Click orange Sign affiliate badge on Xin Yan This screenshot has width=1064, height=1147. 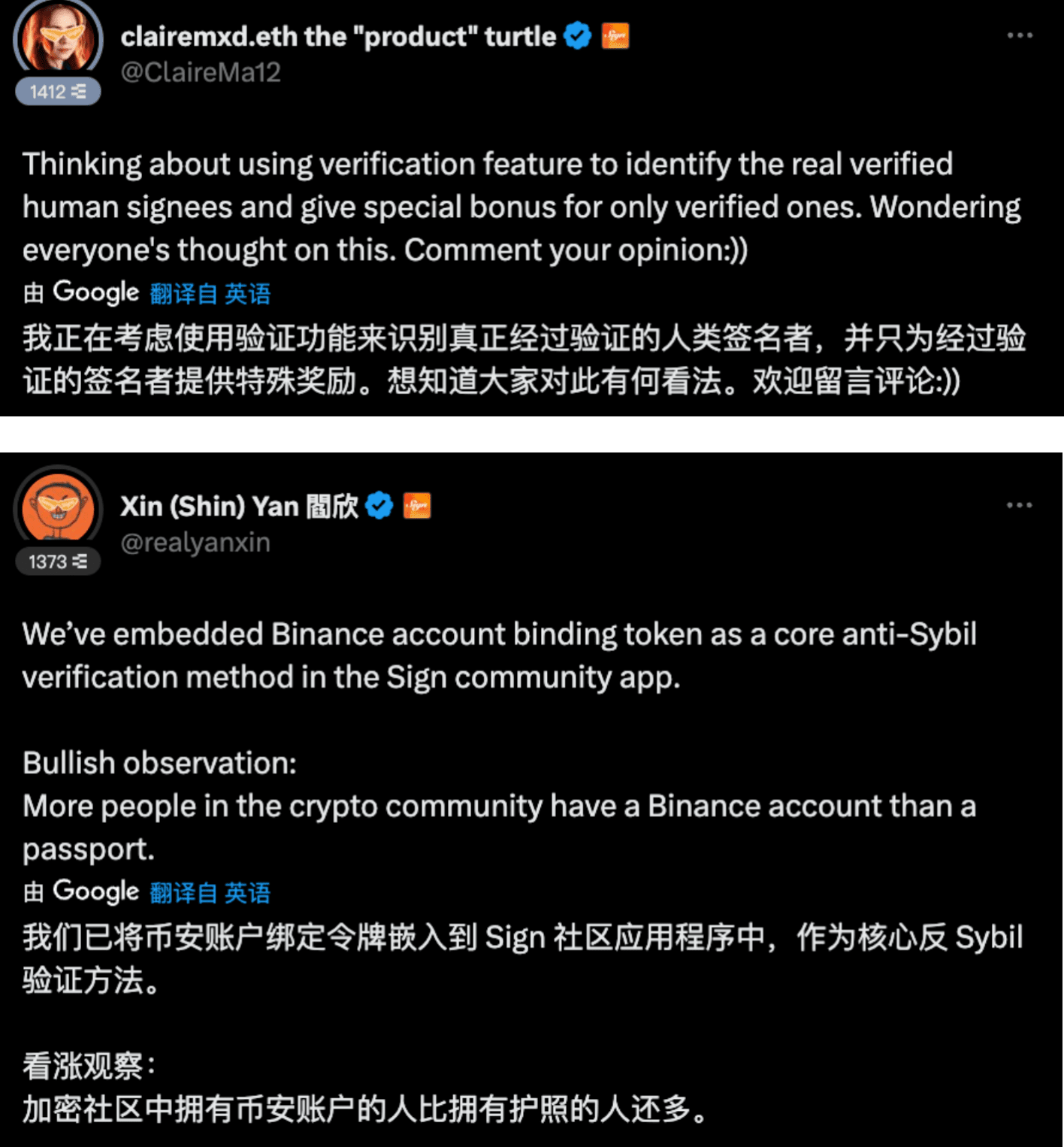click(417, 506)
